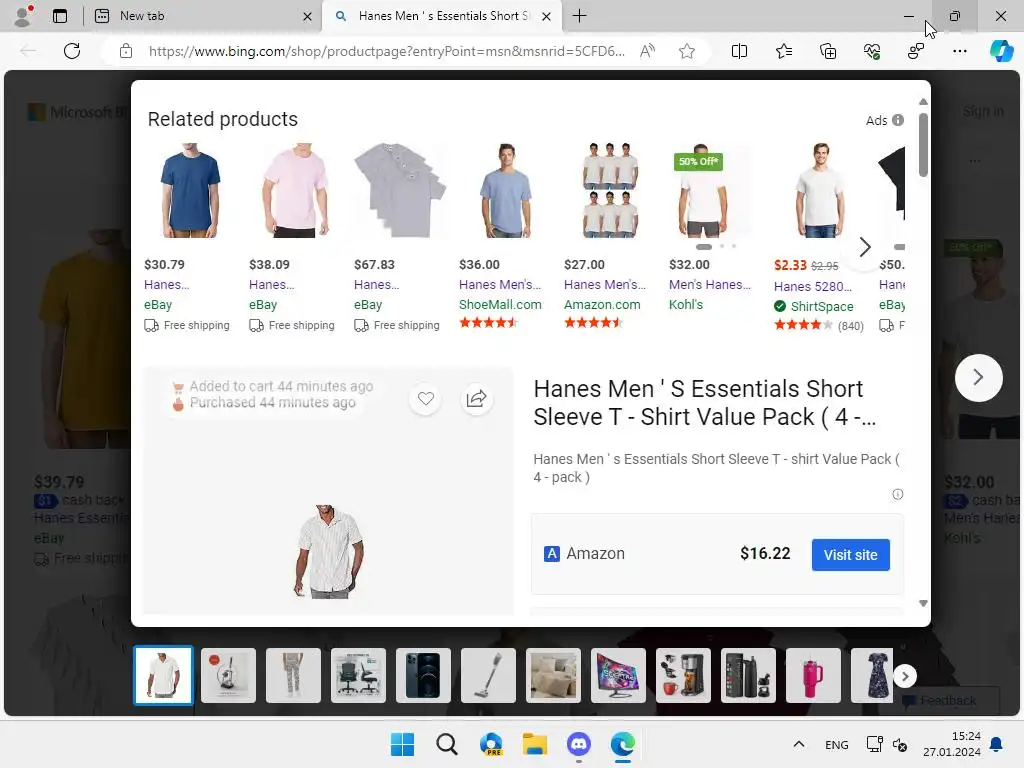Select the pillows thumbnail
The width and height of the screenshot is (1024, 768).
[553, 676]
